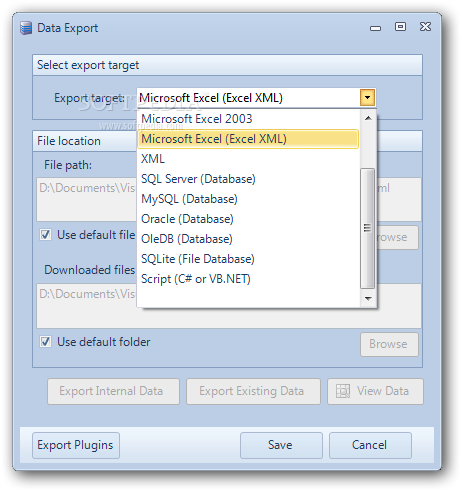Collapse the Export target combo box arrow
Viewport: 462px width, 491px height.
click(367, 98)
